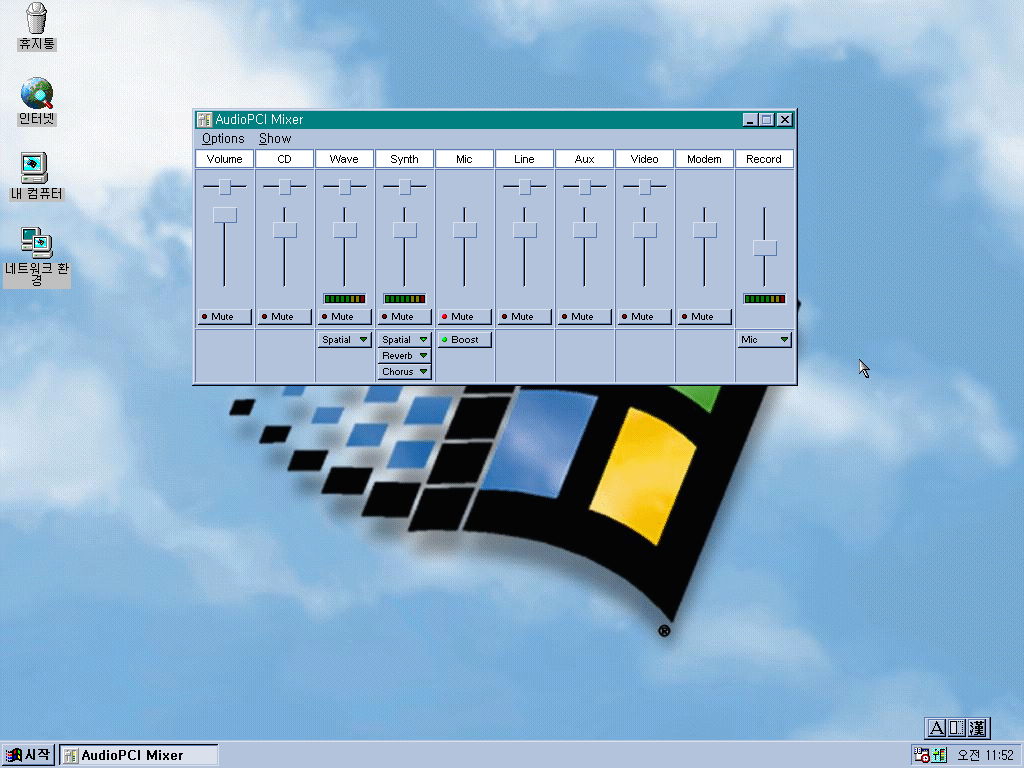Mute the Volume channel

click(x=225, y=317)
